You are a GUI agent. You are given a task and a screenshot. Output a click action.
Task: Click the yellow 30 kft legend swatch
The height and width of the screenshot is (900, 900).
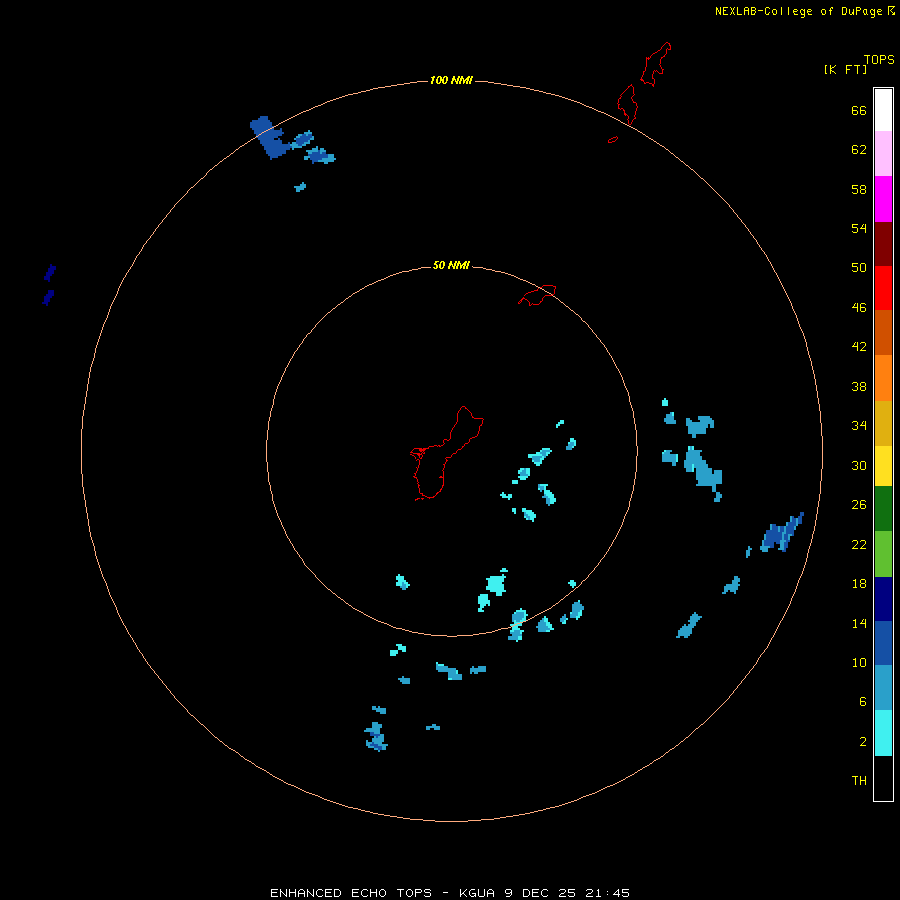point(883,466)
